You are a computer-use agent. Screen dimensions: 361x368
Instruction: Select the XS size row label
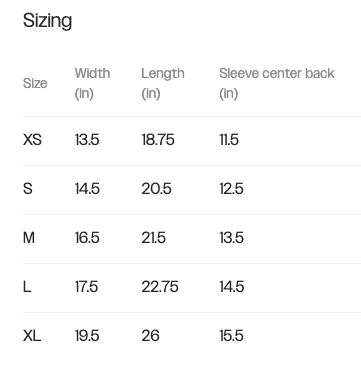pyautogui.click(x=32, y=140)
